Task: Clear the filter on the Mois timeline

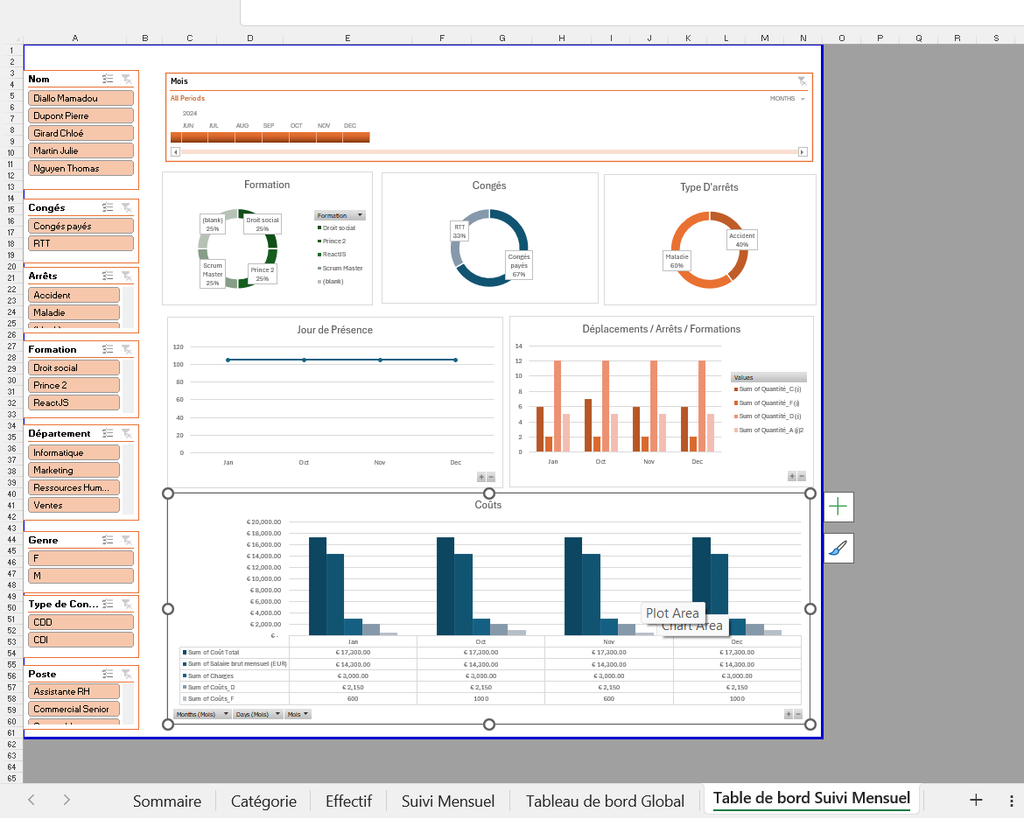Action: 801,81
